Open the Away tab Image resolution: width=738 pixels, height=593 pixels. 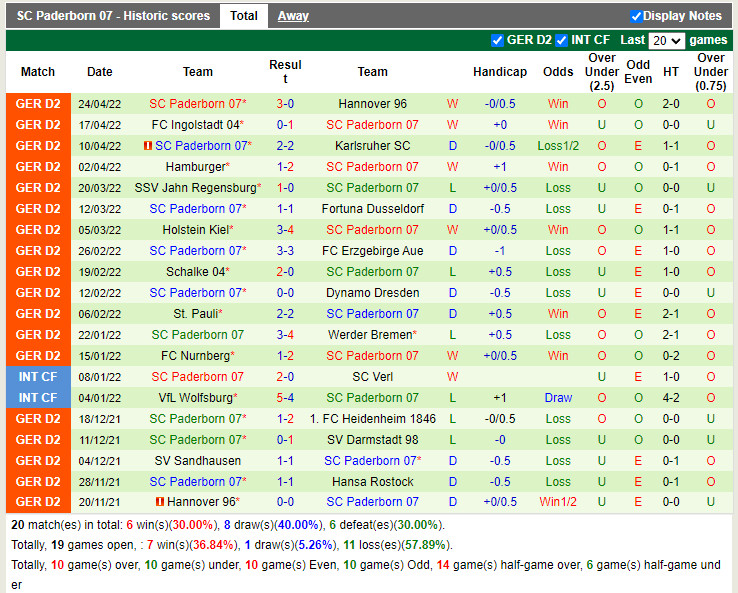point(293,16)
